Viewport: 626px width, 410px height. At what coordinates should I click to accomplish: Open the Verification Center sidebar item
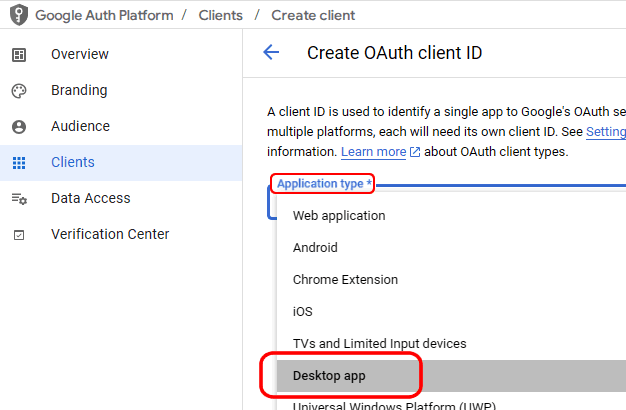coord(121,234)
